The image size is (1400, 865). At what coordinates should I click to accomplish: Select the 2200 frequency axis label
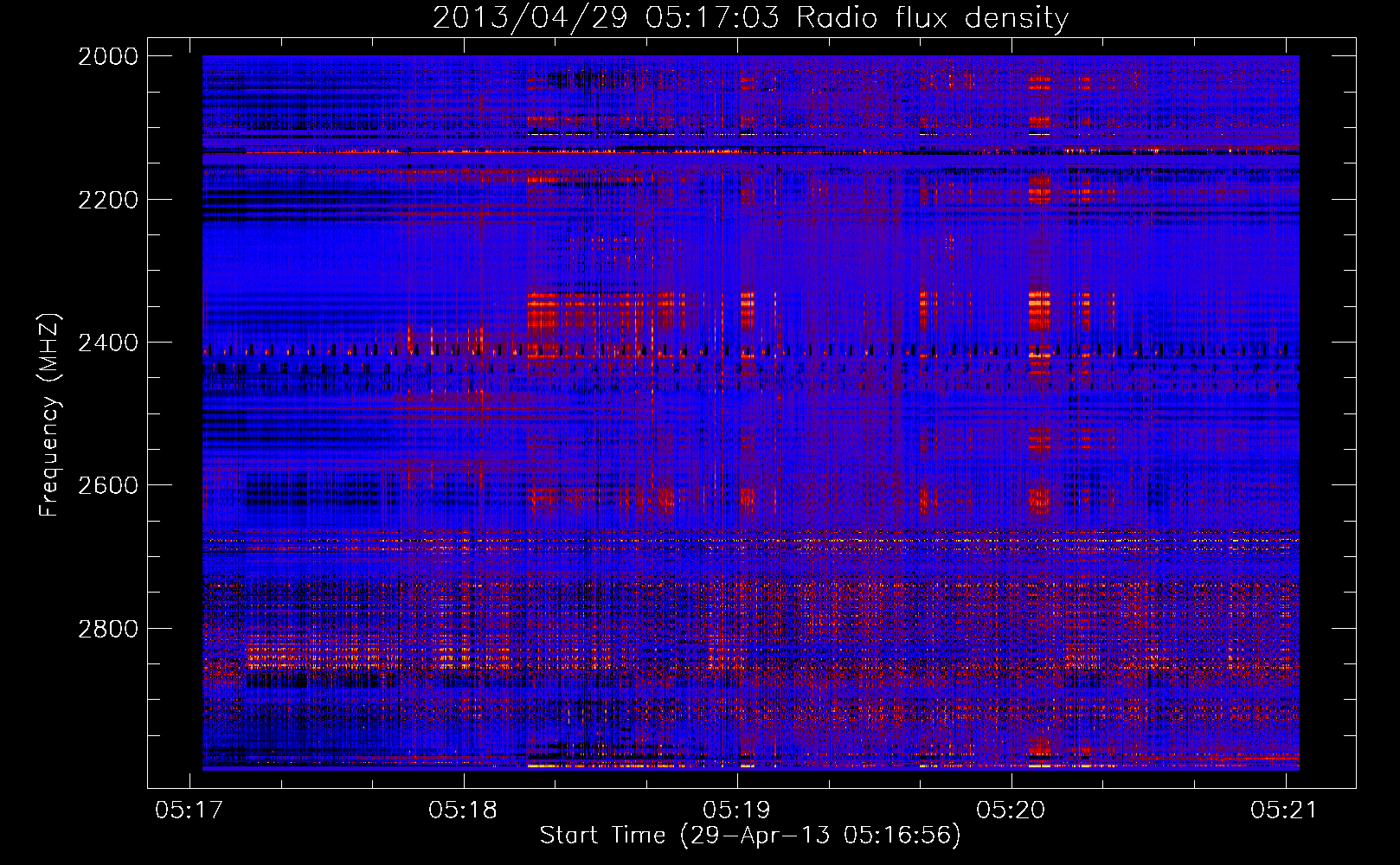pyautogui.click(x=108, y=200)
